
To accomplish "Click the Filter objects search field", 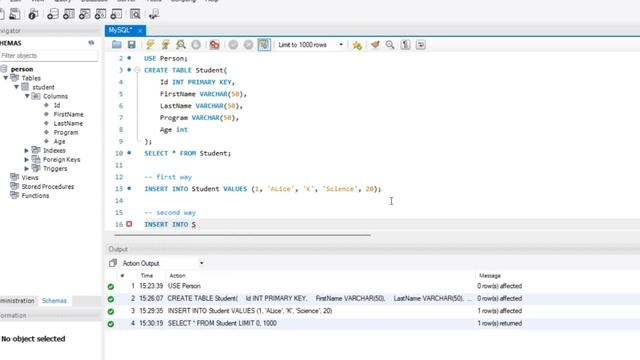I will 49,56.
